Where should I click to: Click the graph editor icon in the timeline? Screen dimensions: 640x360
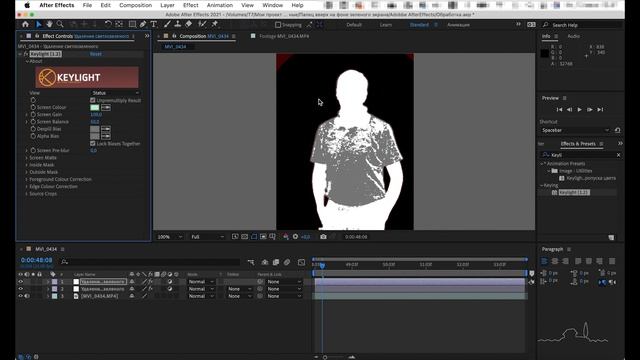(x=301, y=262)
